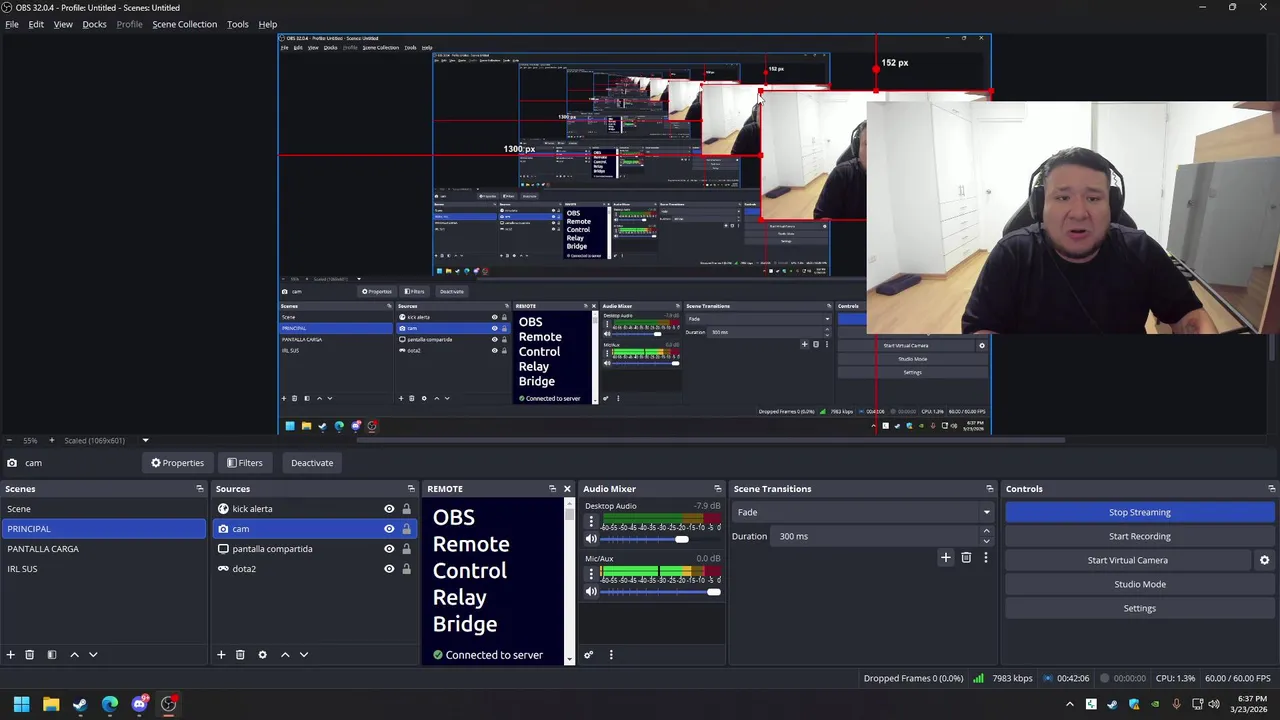
Task: Float the Scenes dock panel
Action: [200, 489]
